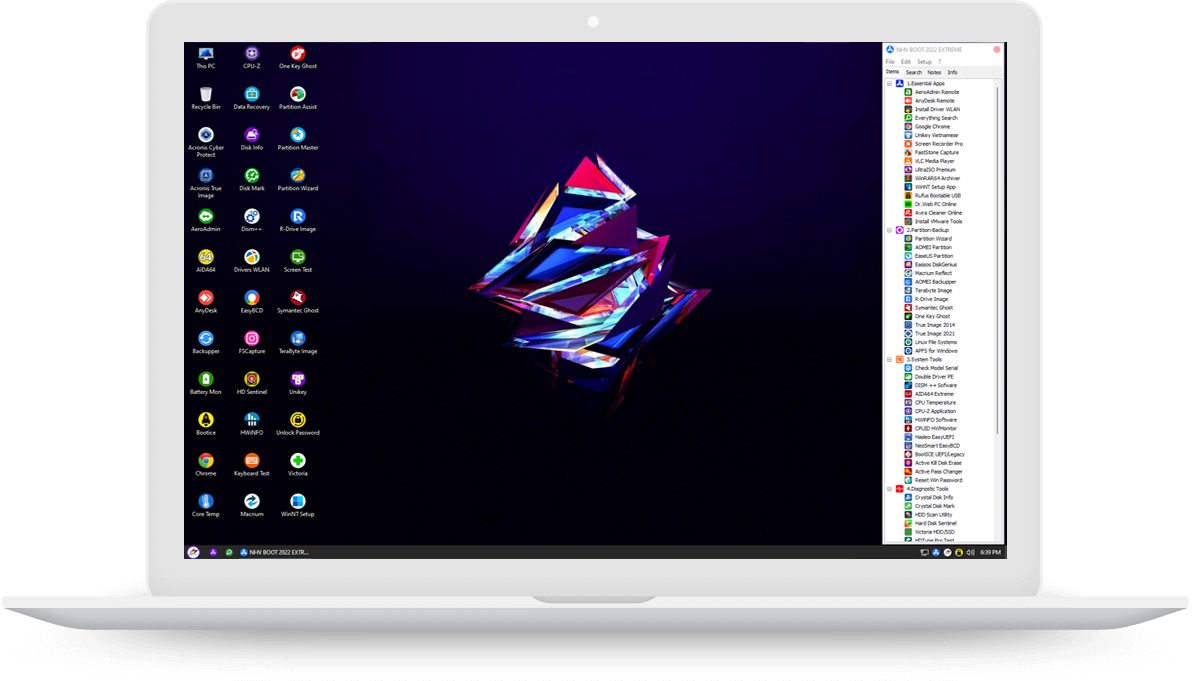
Task: Select Rufus Bootable USB entry
Action: tap(932, 195)
